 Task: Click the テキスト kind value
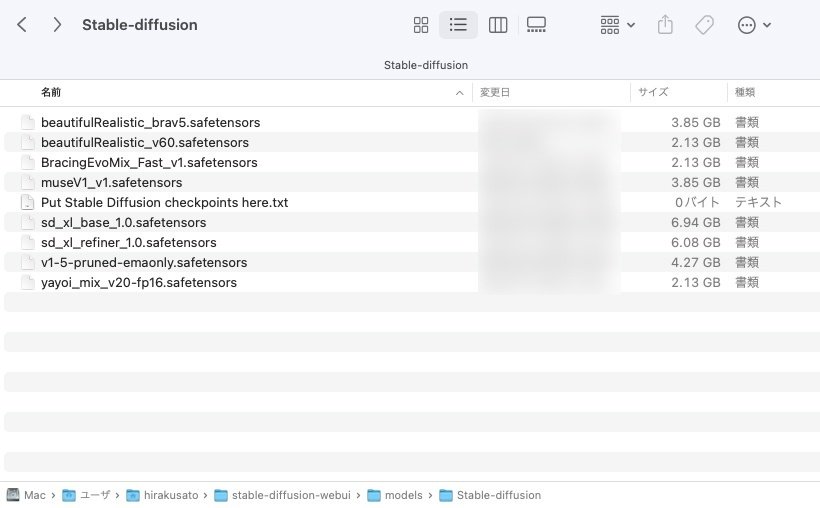point(758,202)
